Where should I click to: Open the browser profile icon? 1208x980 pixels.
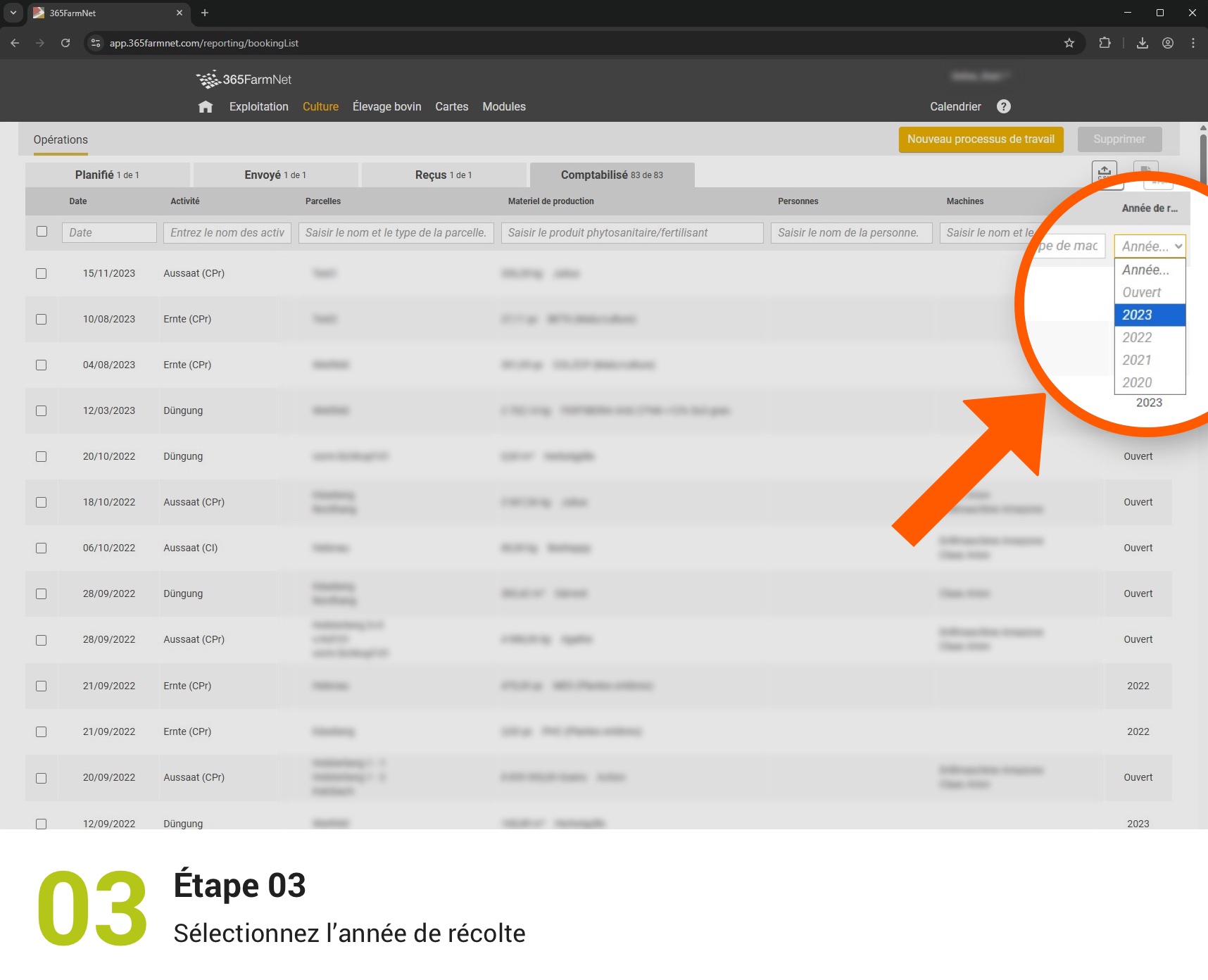point(1167,43)
